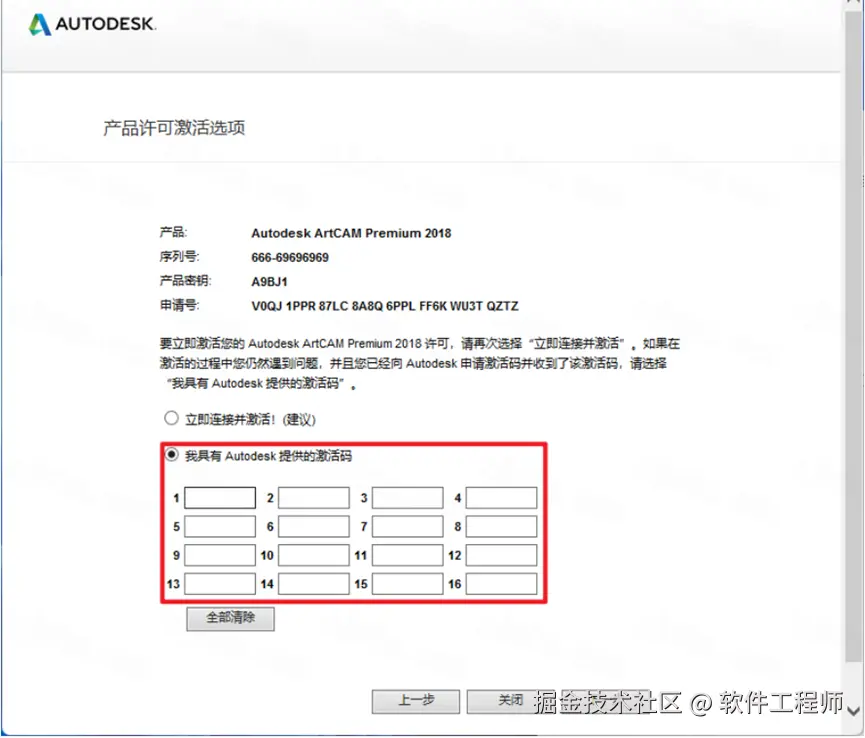The image size is (865, 738).
Task: Focus activation code field 11
Action: [x=407, y=555]
